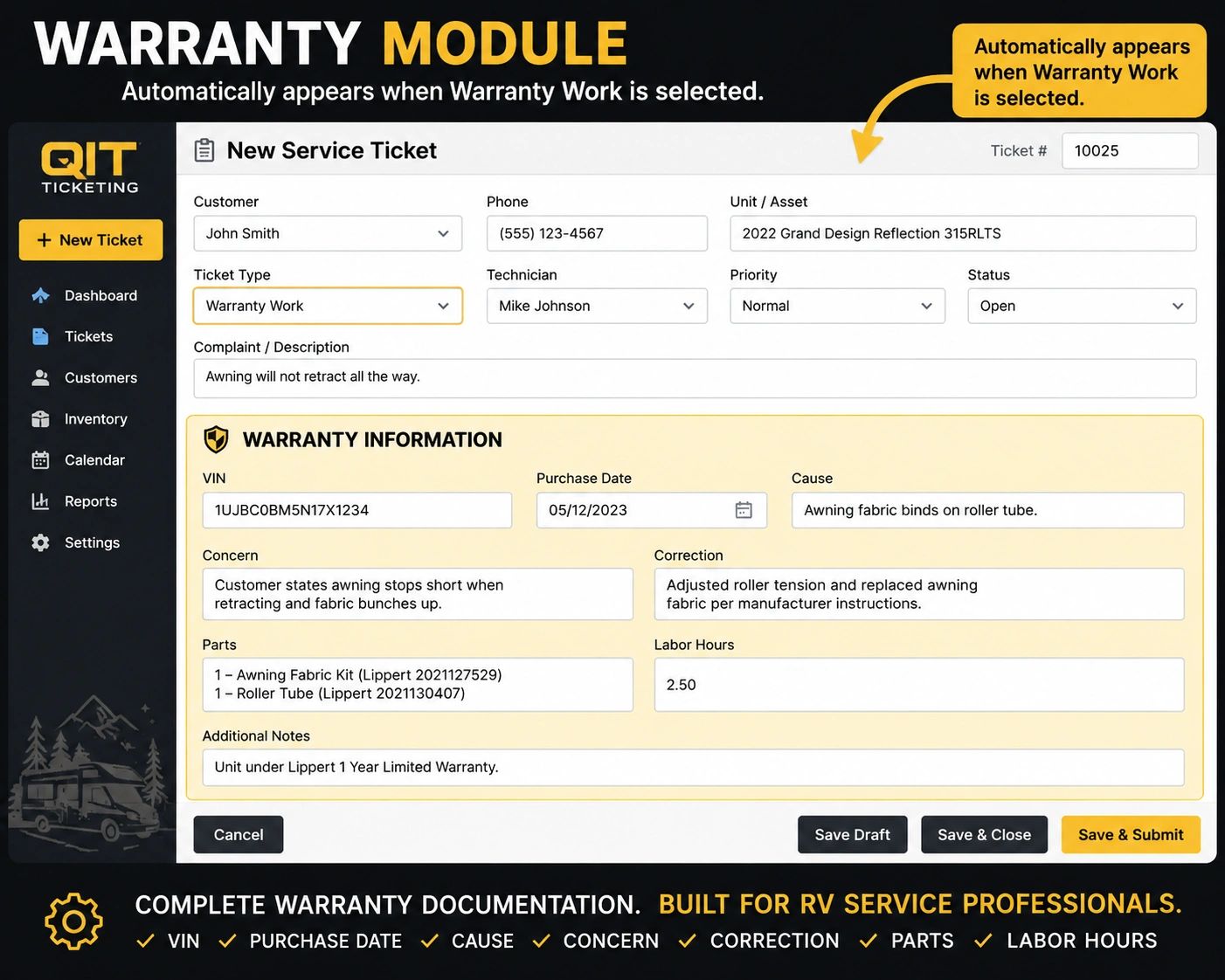
Task: Click the Inventory box icon
Action: pos(40,419)
